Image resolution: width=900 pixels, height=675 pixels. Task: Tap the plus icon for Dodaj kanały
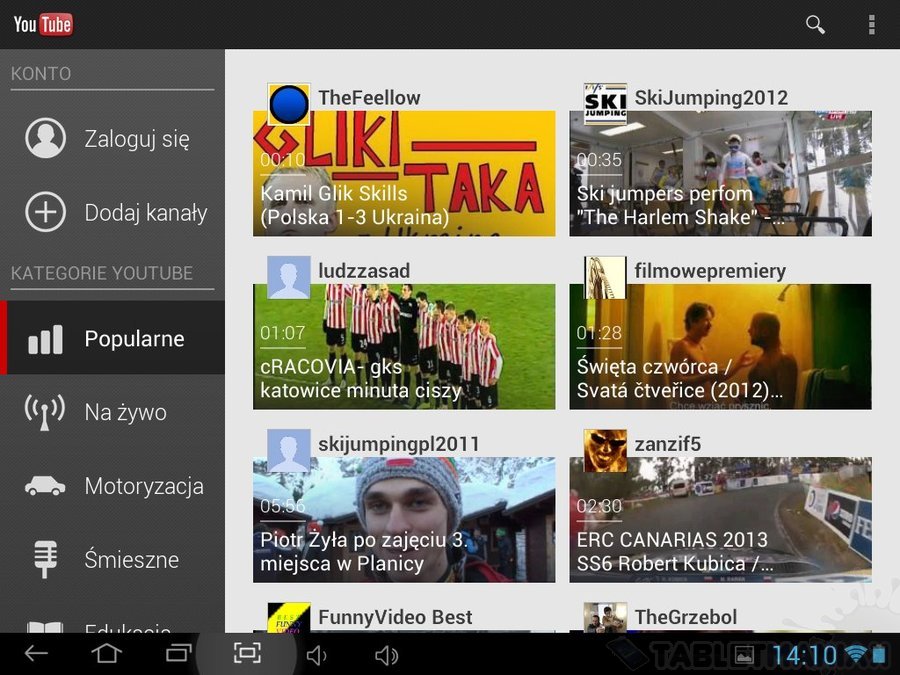coord(45,212)
